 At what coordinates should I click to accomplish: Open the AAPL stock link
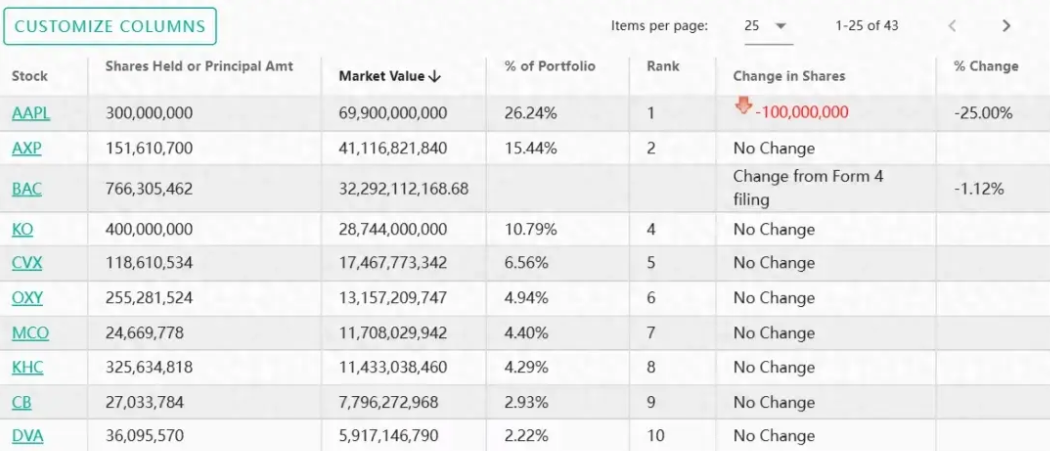point(31,113)
